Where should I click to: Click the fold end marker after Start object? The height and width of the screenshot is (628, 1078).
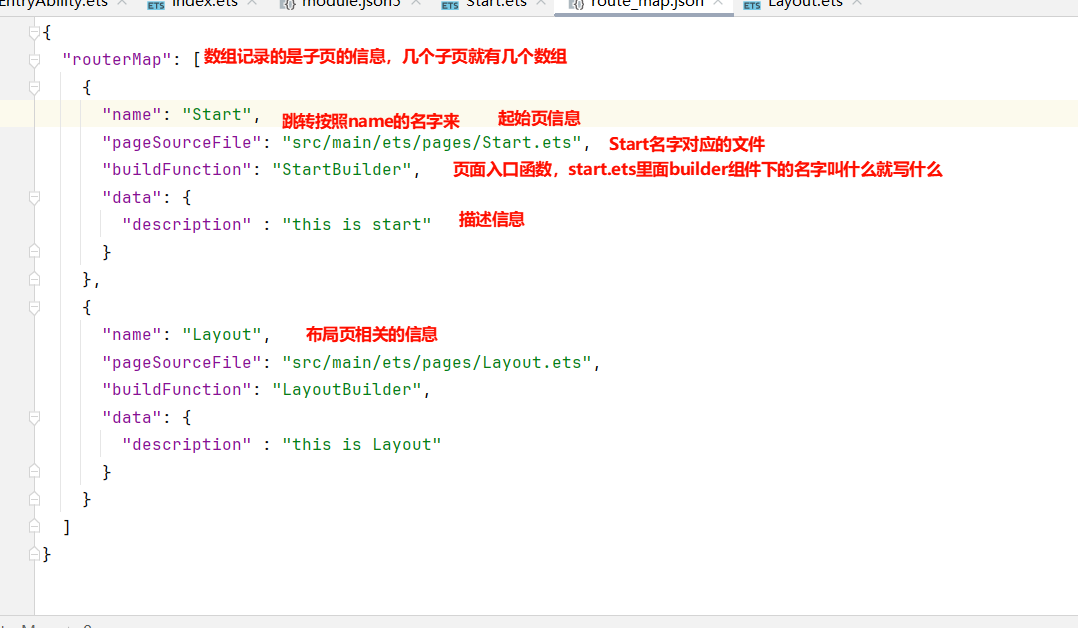click(x=34, y=279)
